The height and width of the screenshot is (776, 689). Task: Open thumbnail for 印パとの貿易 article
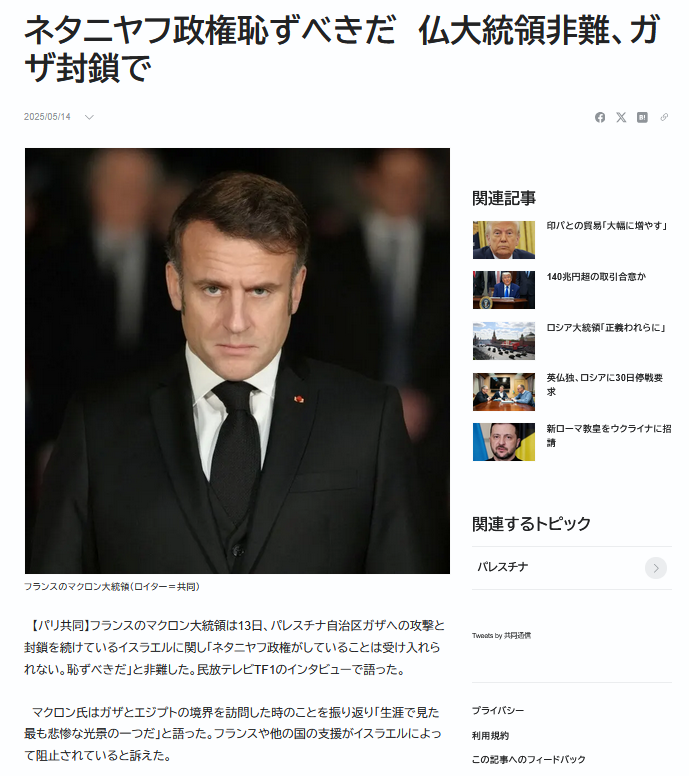pos(504,240)
